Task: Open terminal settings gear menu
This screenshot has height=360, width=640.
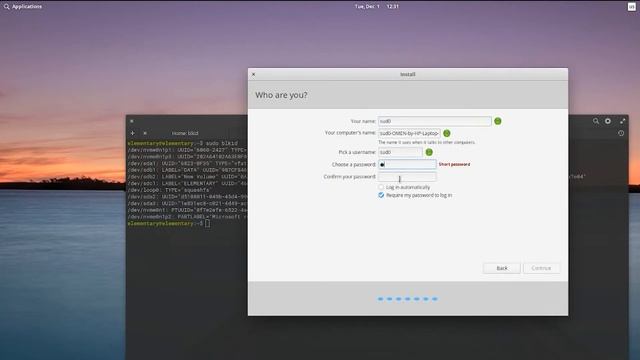Action: pyautogui.click(x=608, y=121)
